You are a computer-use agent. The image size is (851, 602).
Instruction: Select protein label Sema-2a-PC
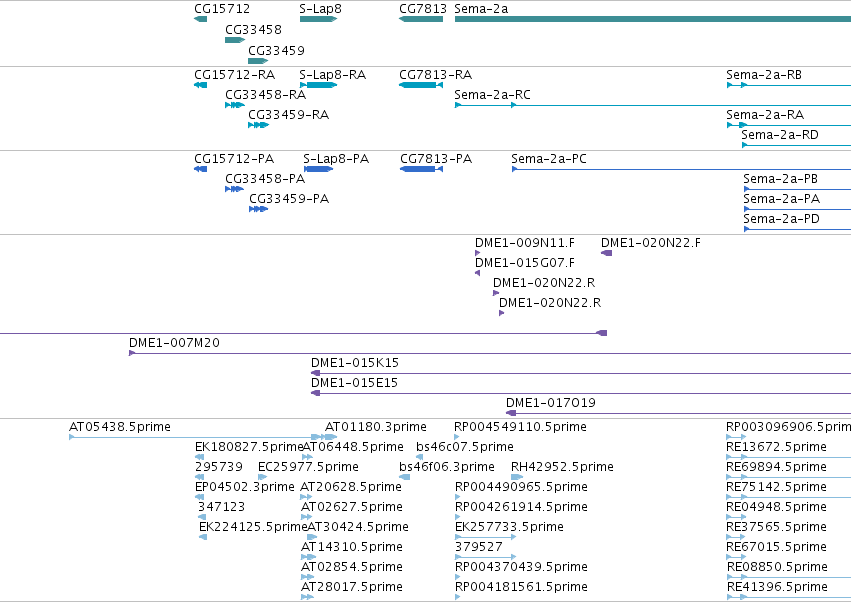pos(549,159)
